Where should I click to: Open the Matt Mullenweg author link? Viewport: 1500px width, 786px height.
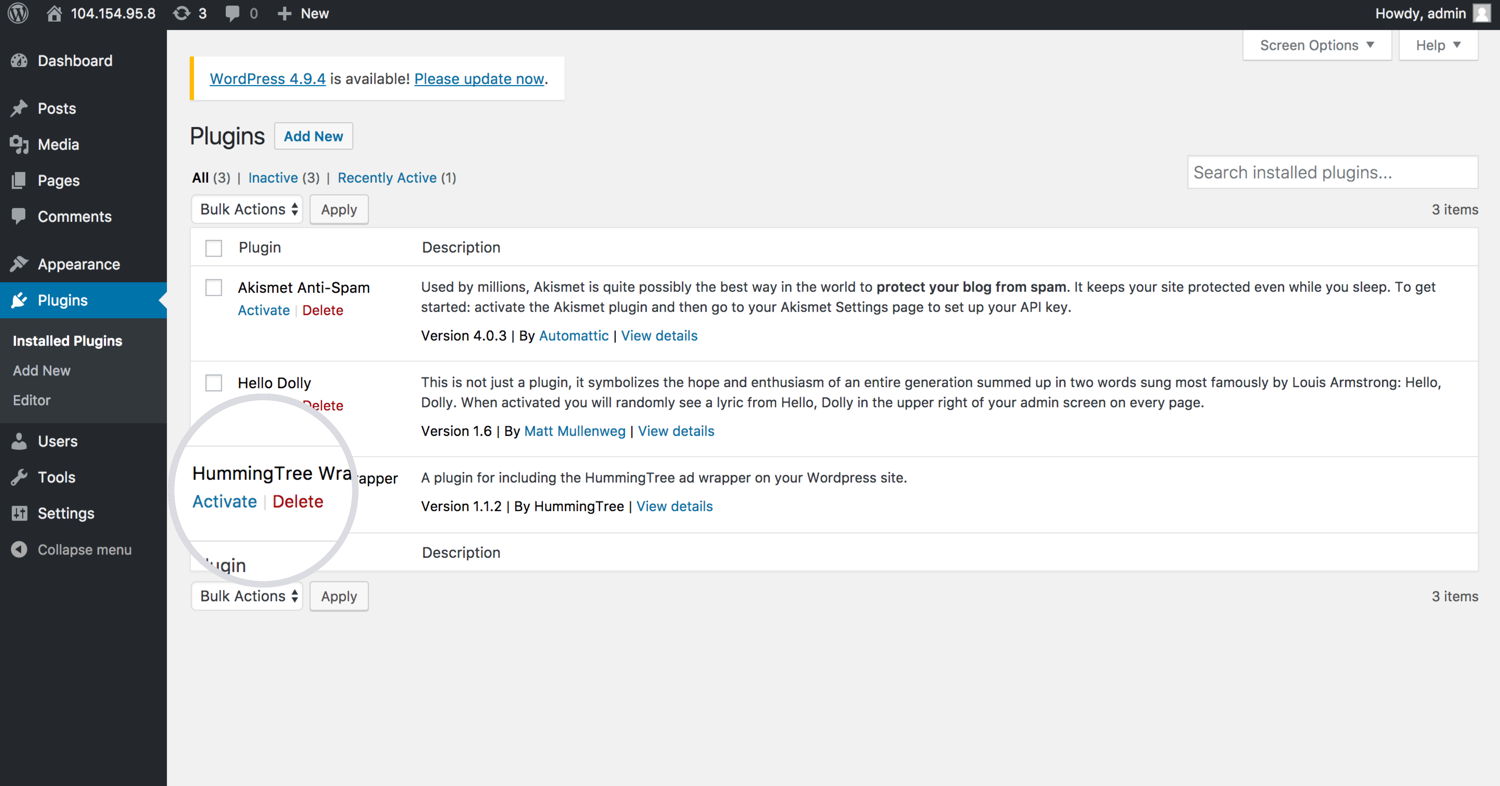click(x=575, y=431)
